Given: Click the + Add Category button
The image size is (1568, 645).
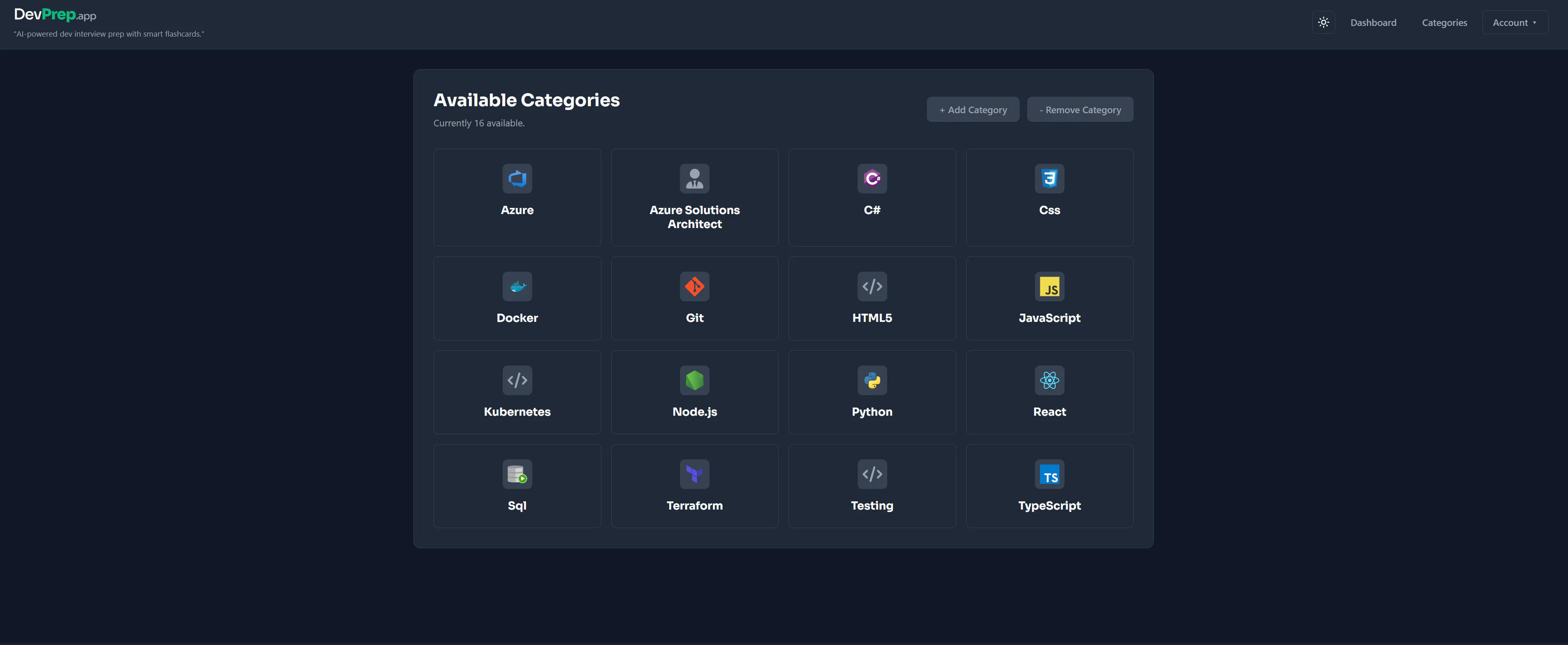Looking at the screenshot, I should point(973,109).
